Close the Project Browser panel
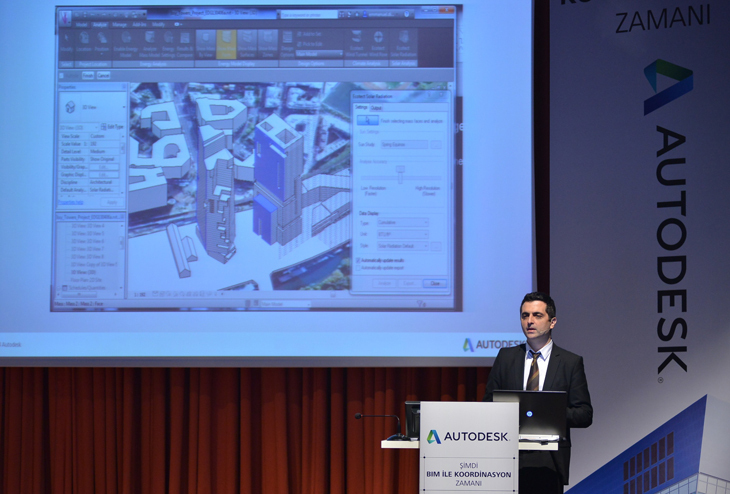The width and height of the screenshot is (730, 494). point(122,217)
